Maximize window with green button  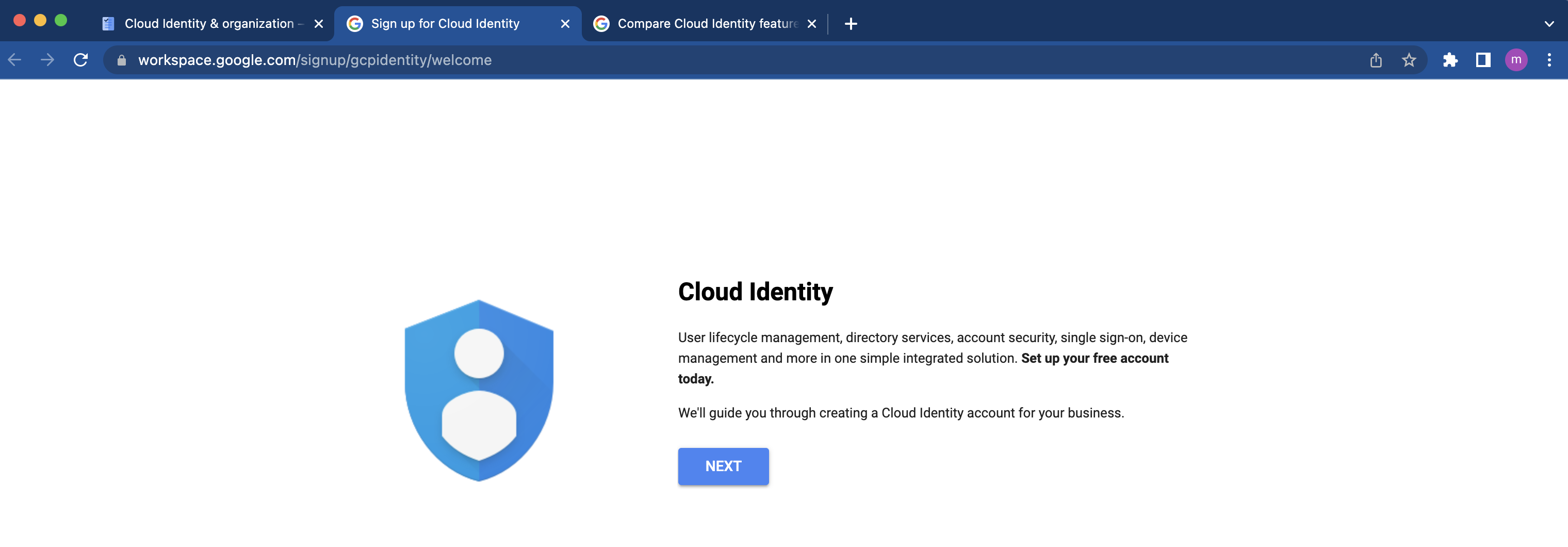click(x=61, y=20)
